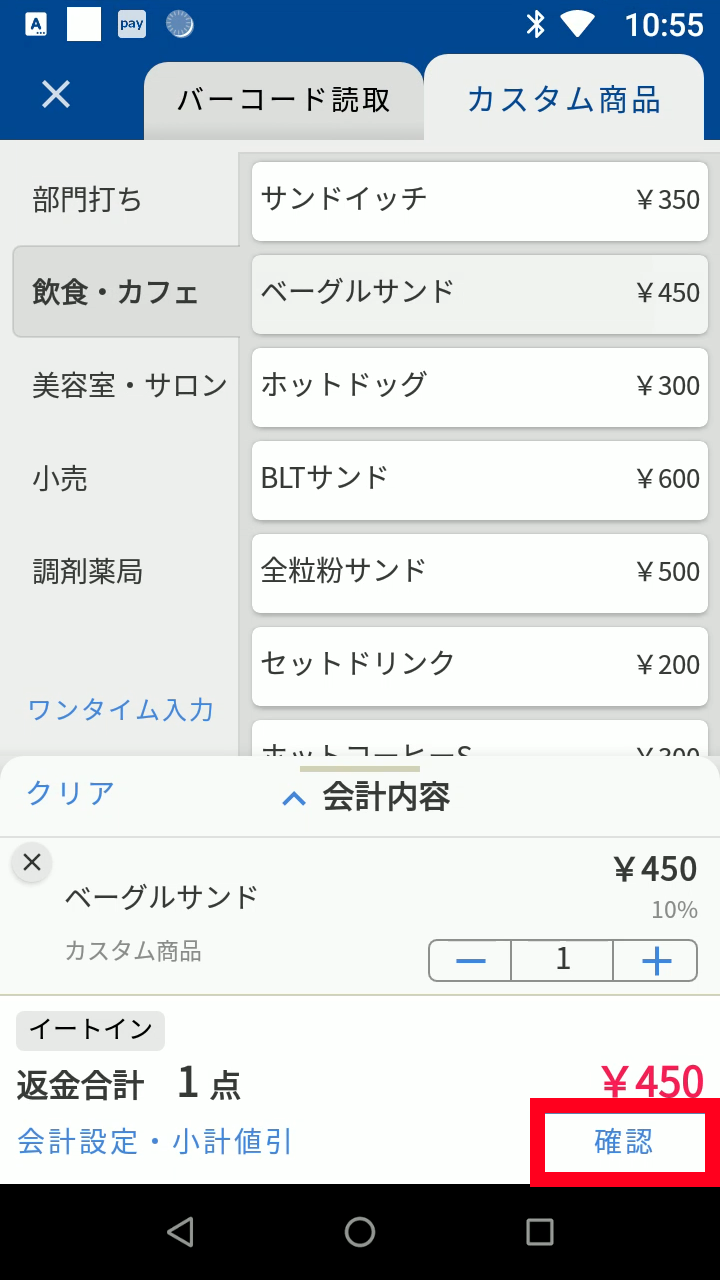Close the product selection screen with X
Screen dimensions: 720x1280
tap(56, 95)
